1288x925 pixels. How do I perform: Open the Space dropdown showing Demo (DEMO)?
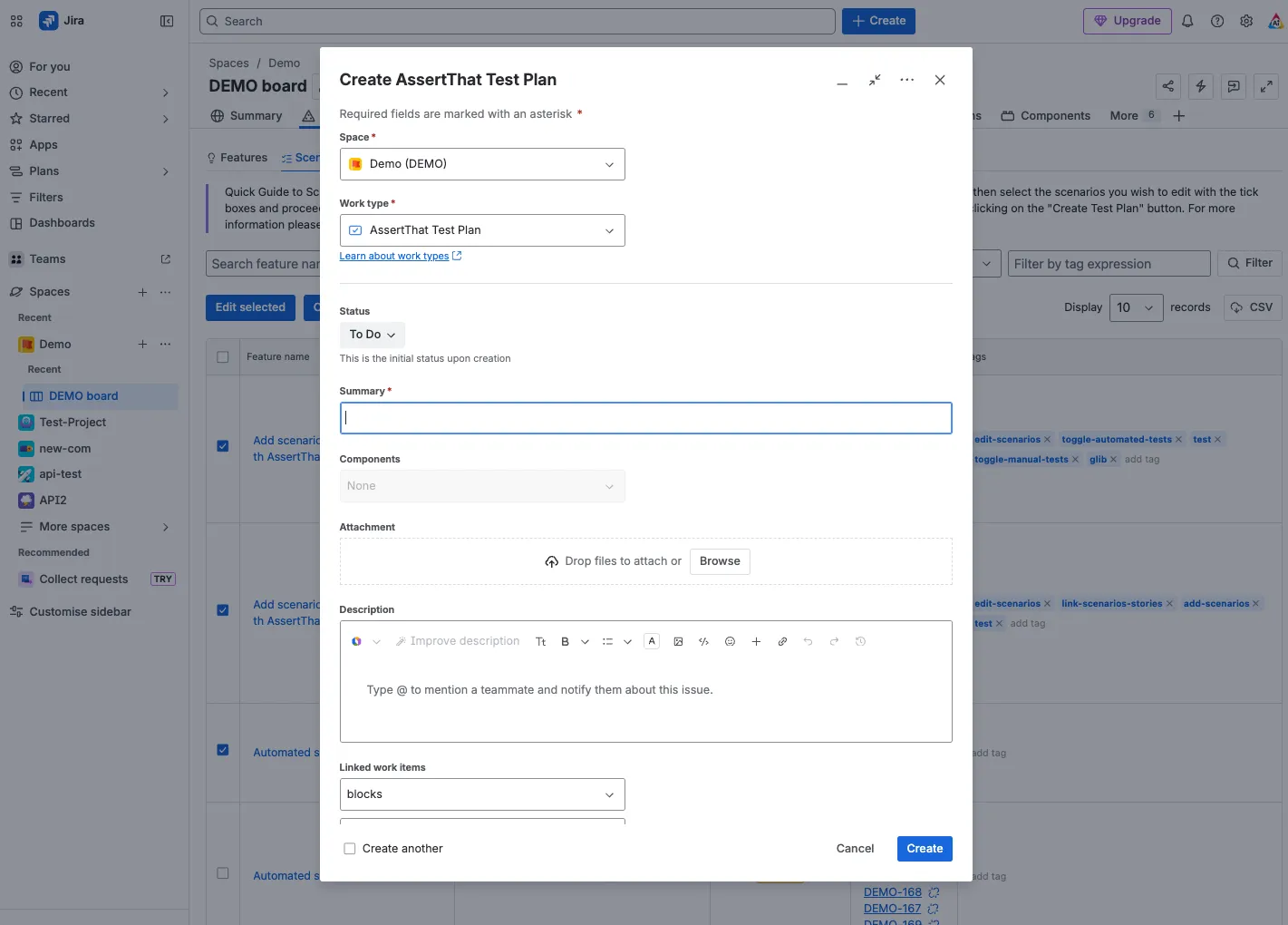(x=482, y=164)
